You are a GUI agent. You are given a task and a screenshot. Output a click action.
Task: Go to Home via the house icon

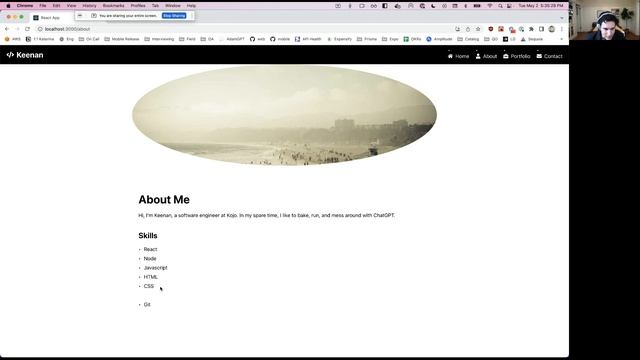tap(450, 56)
